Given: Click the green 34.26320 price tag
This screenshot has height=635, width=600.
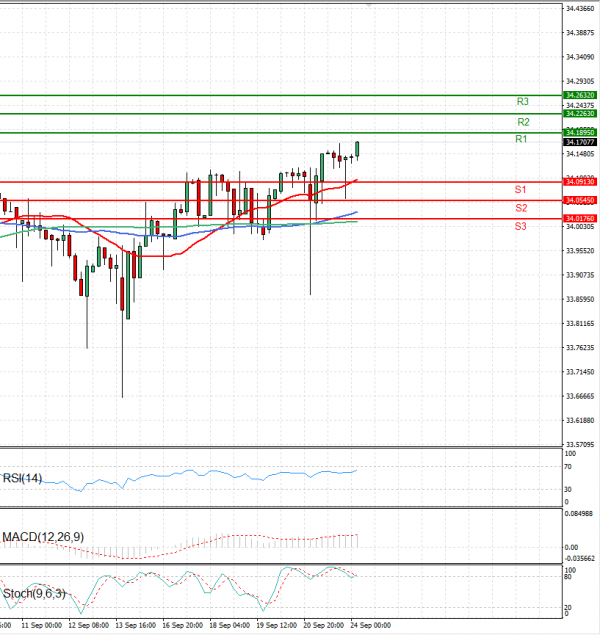Looking at the screenshot, I should tap(580, 95).
